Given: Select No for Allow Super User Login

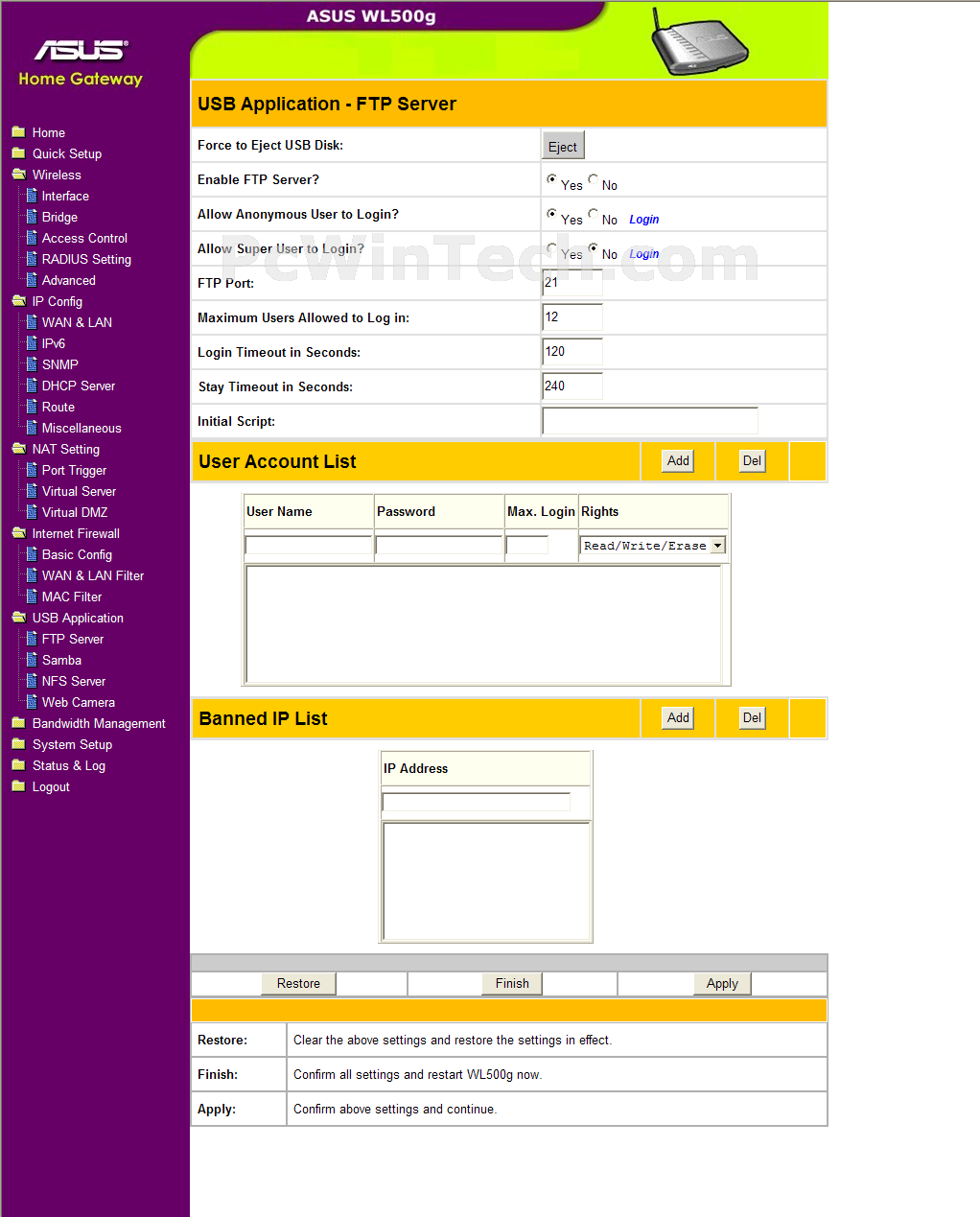Looking at the screenshot, I should 594,248.
